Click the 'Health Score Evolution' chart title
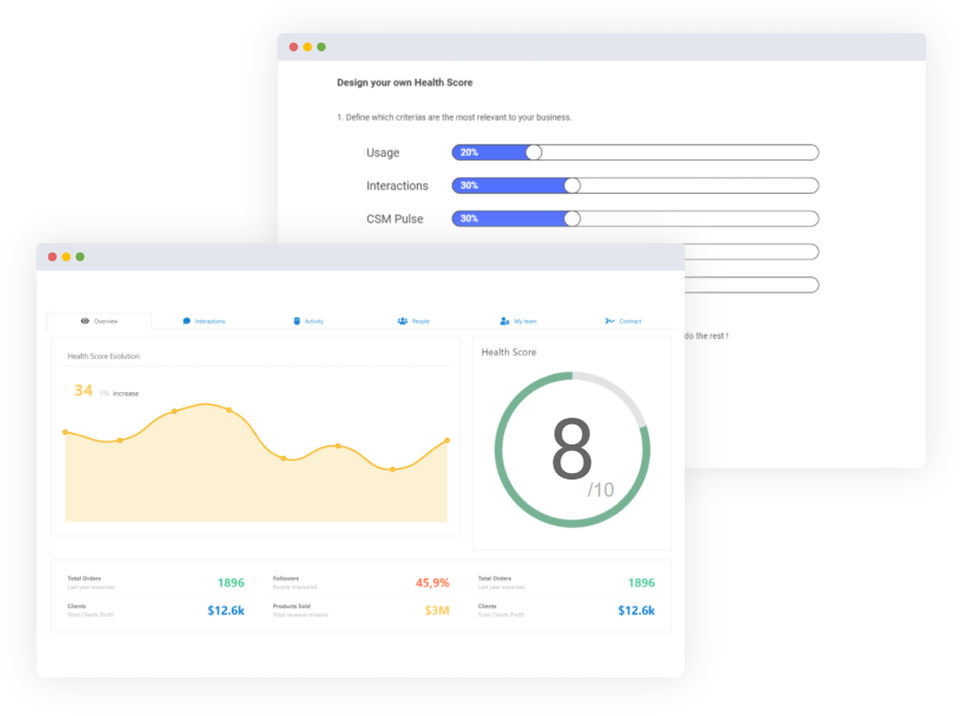This screenshot has height=716, width=960. point(103,356)
